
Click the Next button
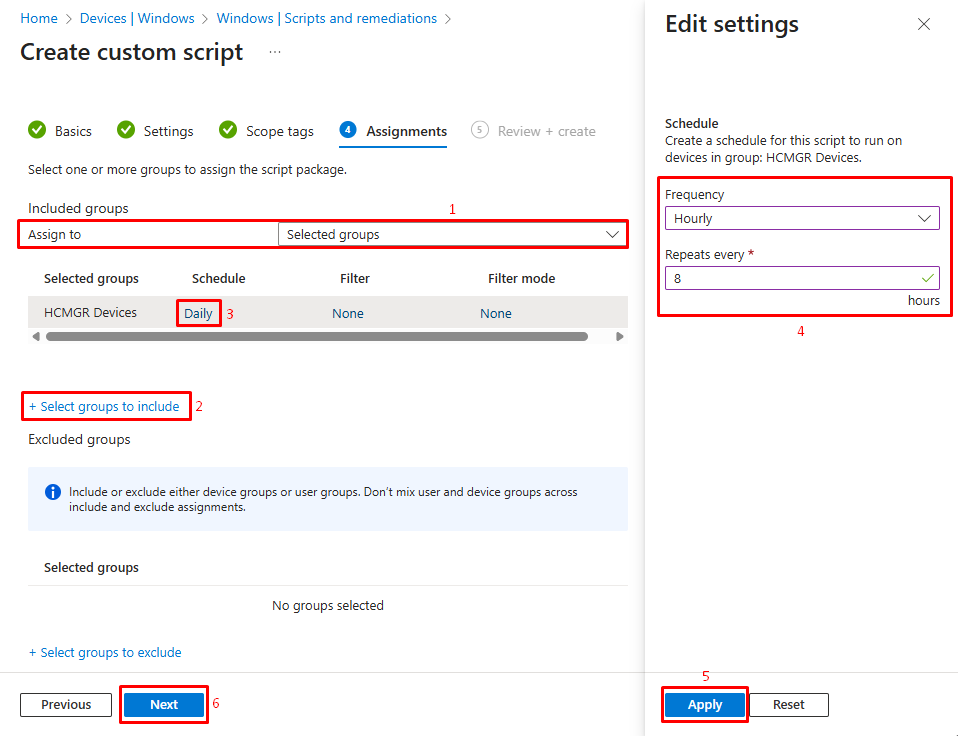coord(164,705)
